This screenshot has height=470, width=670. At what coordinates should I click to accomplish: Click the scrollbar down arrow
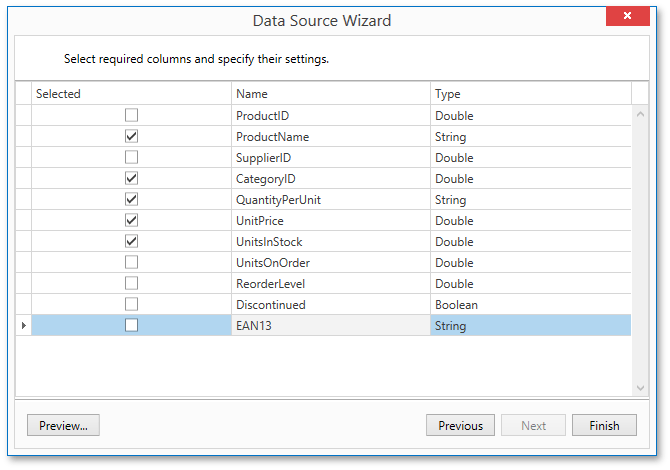(640, 388)
